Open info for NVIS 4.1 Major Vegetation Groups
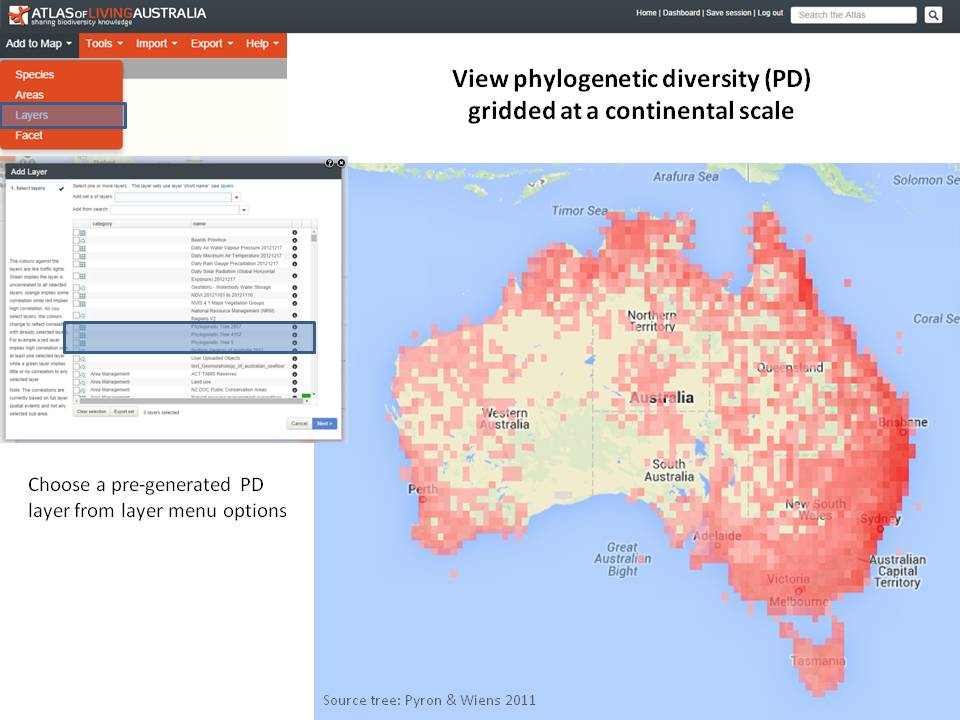The width and height of the screenshot is (960, 720). 295,302
